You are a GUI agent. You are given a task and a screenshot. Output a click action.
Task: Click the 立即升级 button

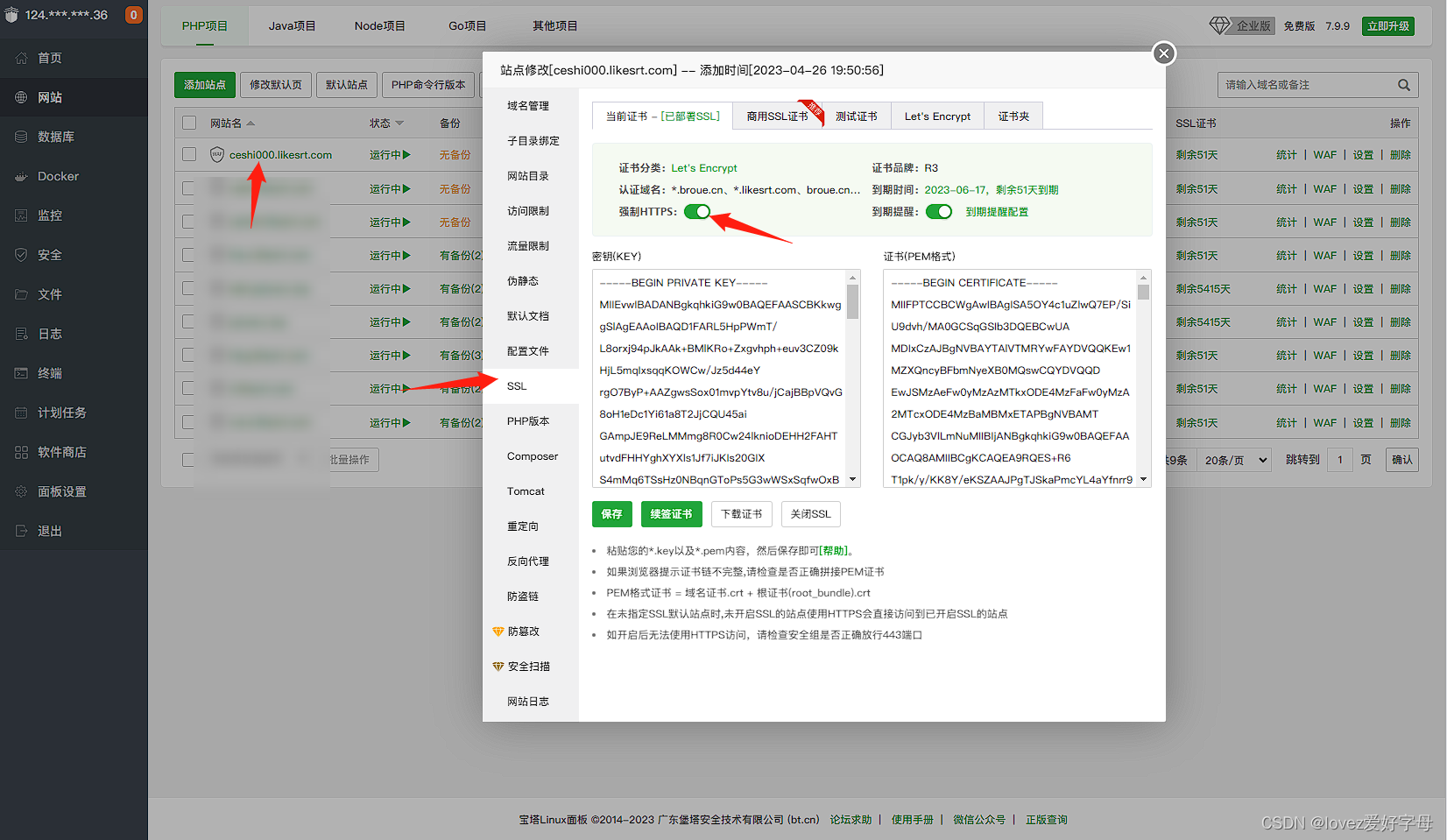point(1388,26)
